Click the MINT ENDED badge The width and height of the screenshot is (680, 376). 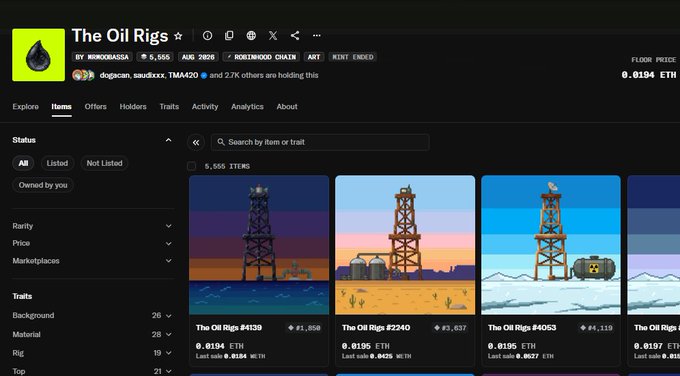pos(353,57)
